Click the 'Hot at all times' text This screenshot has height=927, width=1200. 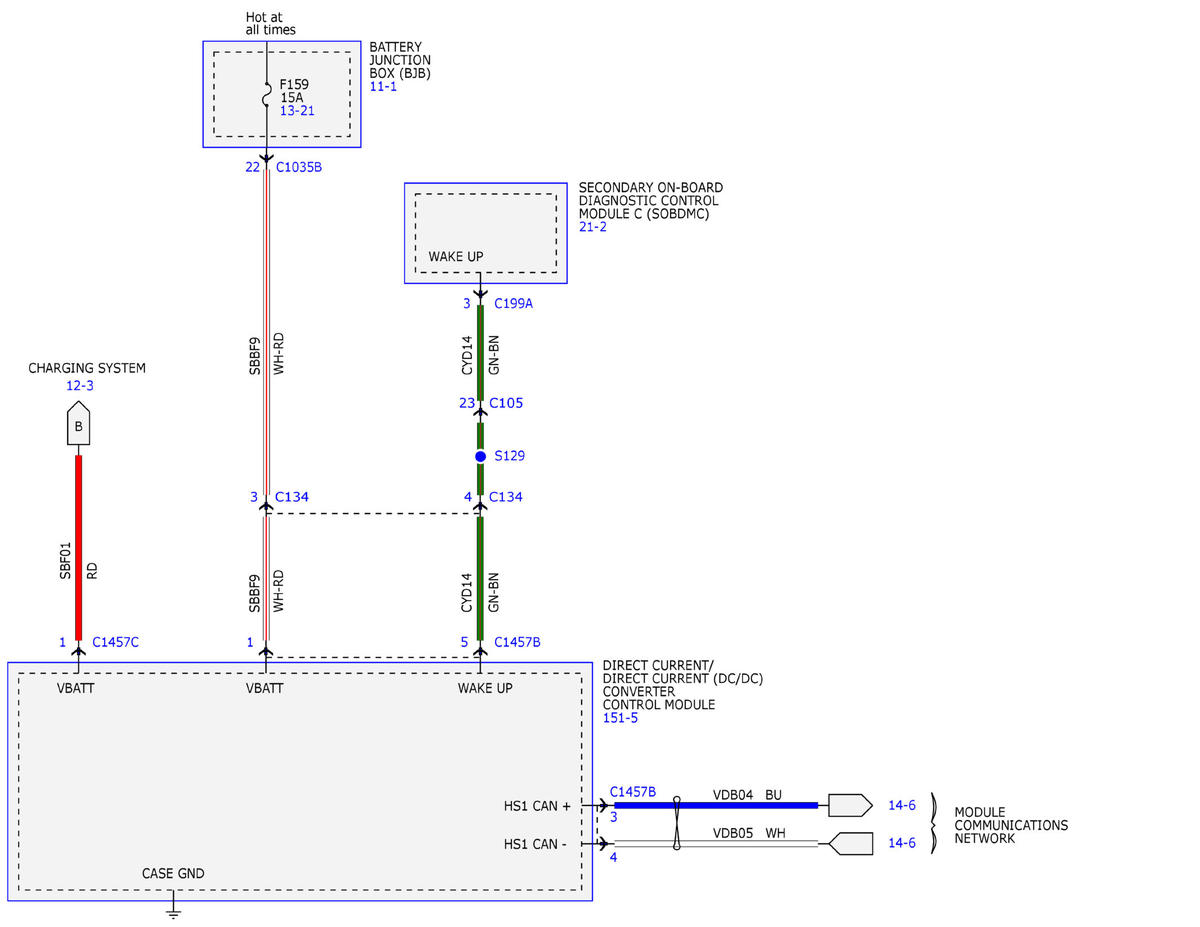point(271,24)
